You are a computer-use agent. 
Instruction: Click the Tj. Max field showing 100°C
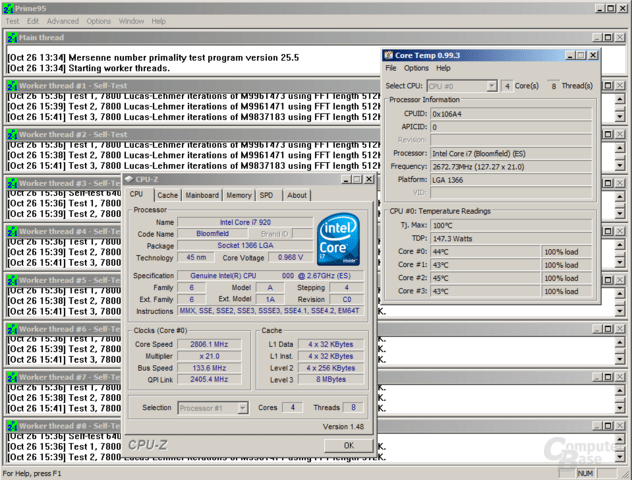point(511,226)
